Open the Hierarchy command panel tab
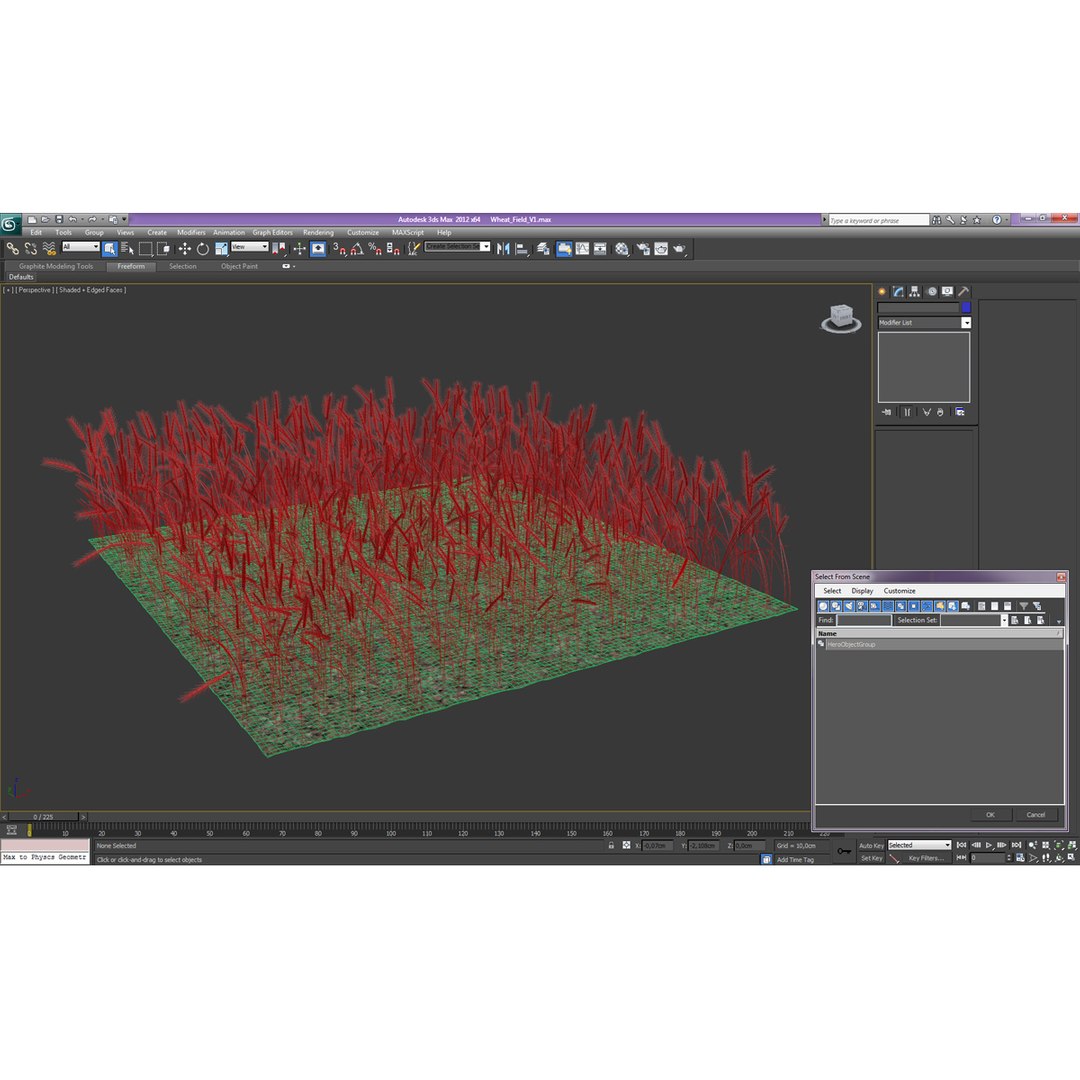The width and height of the screenshot is (1080, 1080). 914,291
